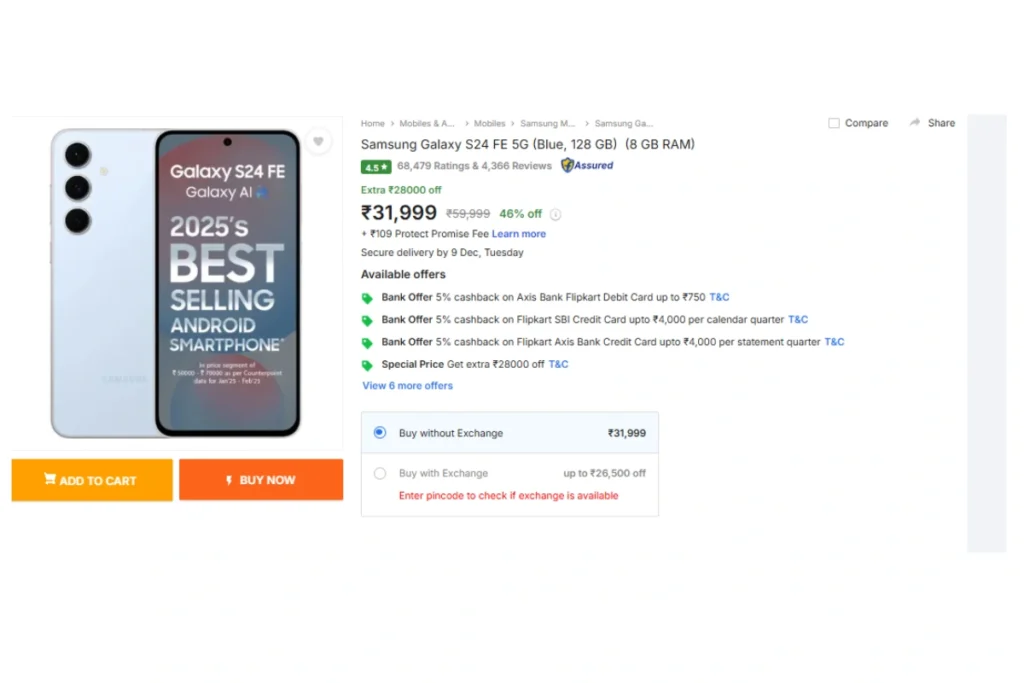Click the price info icon
1024x683 pixels.
(x=556, y=214)
